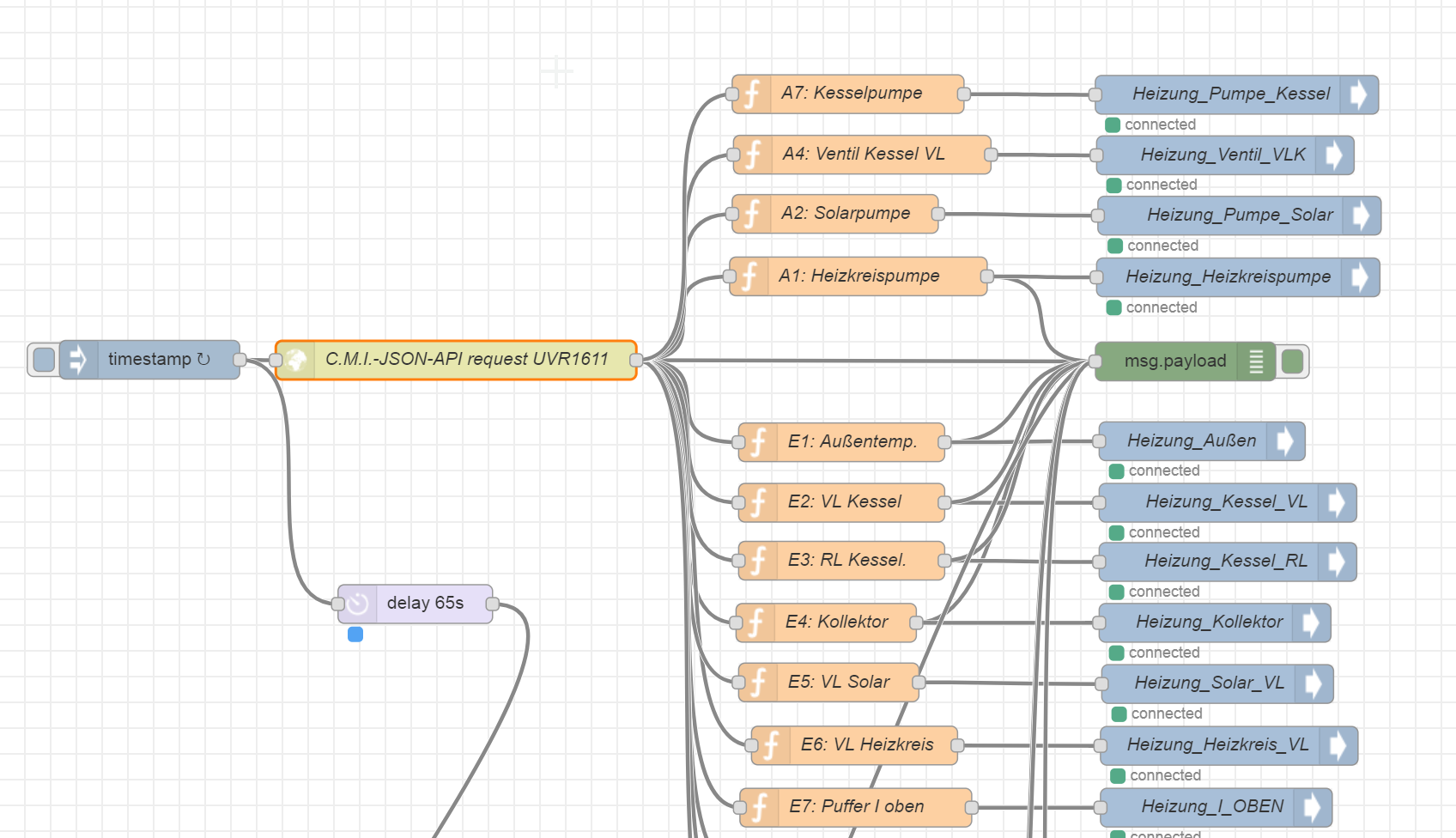This screenshot has height=838, width=1456.
Task: Click output arrow icon on Heizung_I_OBEN
Action: [x=1313, y=807]
